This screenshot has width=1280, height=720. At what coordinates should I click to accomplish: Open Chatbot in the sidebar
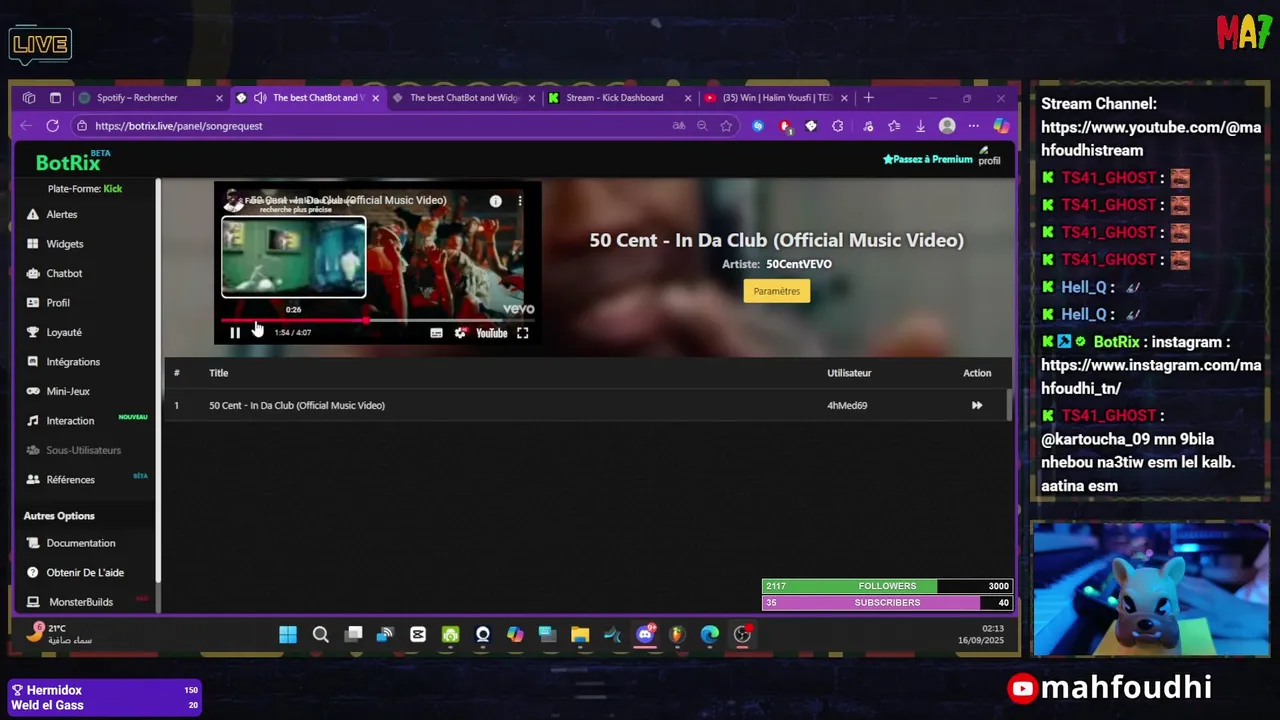click(64, 273)
